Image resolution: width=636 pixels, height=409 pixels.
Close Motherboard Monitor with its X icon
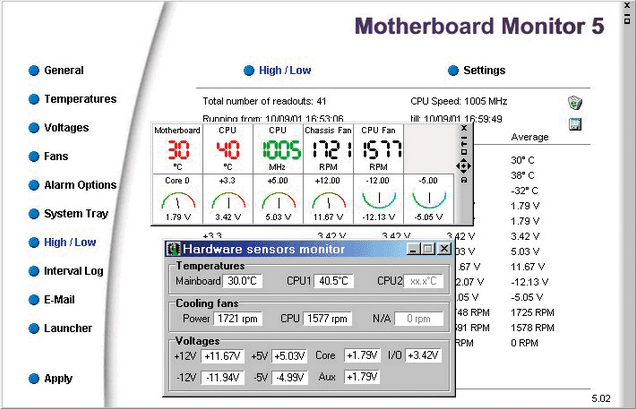coord(627,4)
